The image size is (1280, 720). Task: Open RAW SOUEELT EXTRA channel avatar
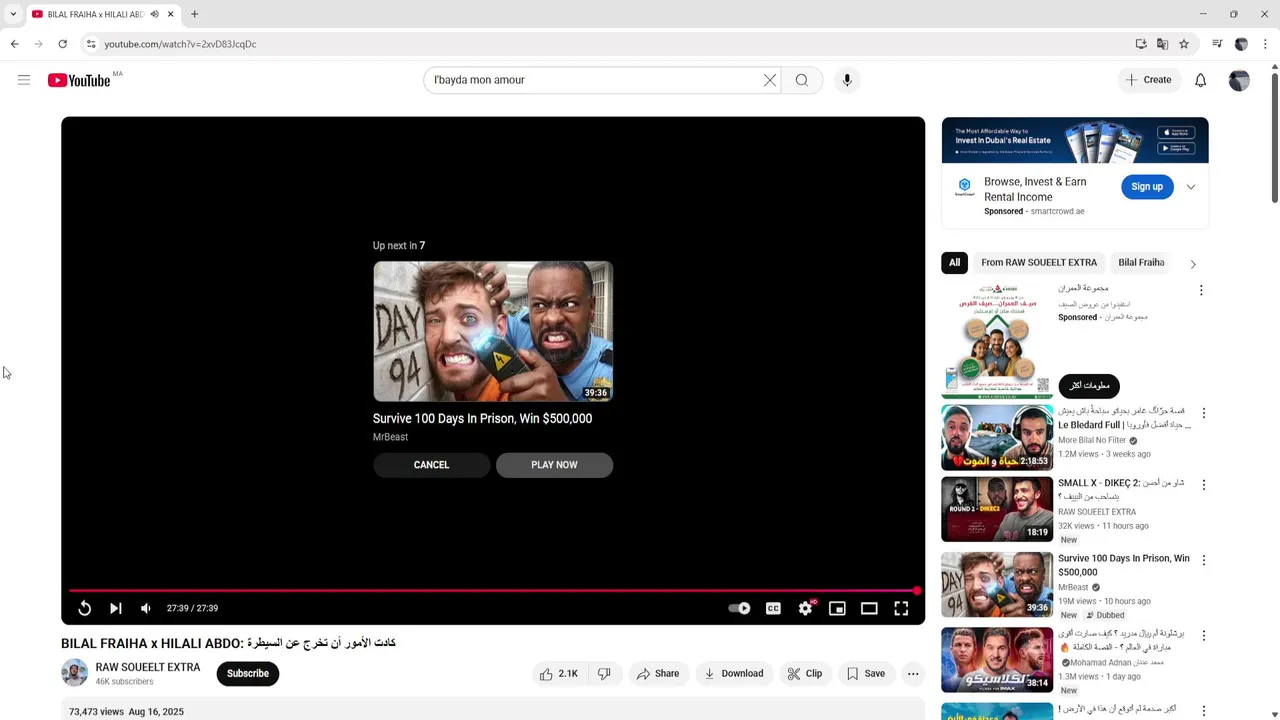pos(75,673)
